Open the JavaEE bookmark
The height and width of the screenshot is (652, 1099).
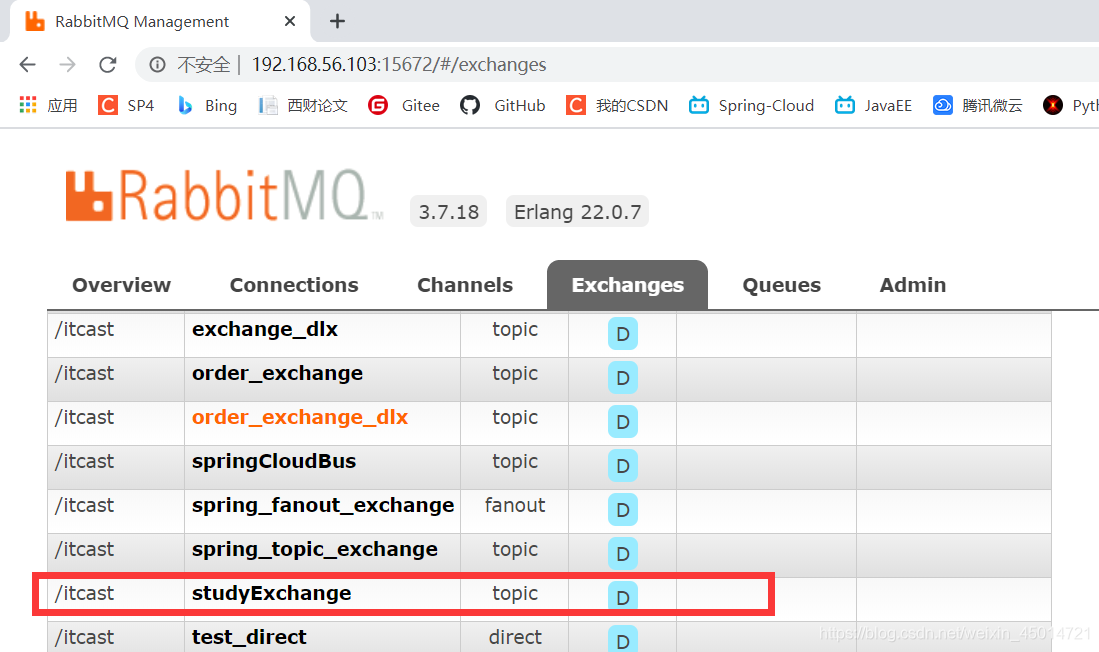pos(873,105)
